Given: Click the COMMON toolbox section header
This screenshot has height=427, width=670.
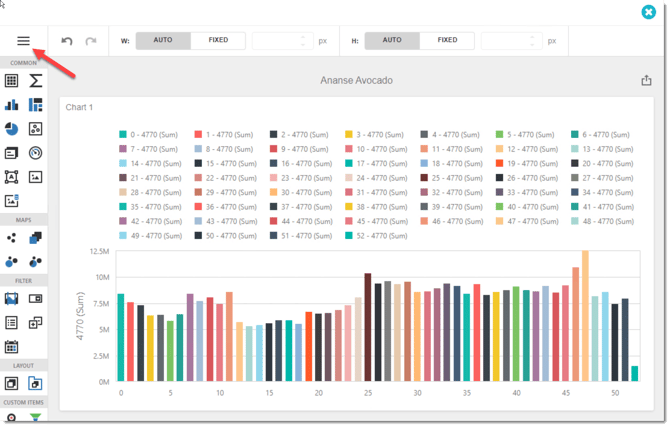Looking at the screenshot, I should (24, 63).
